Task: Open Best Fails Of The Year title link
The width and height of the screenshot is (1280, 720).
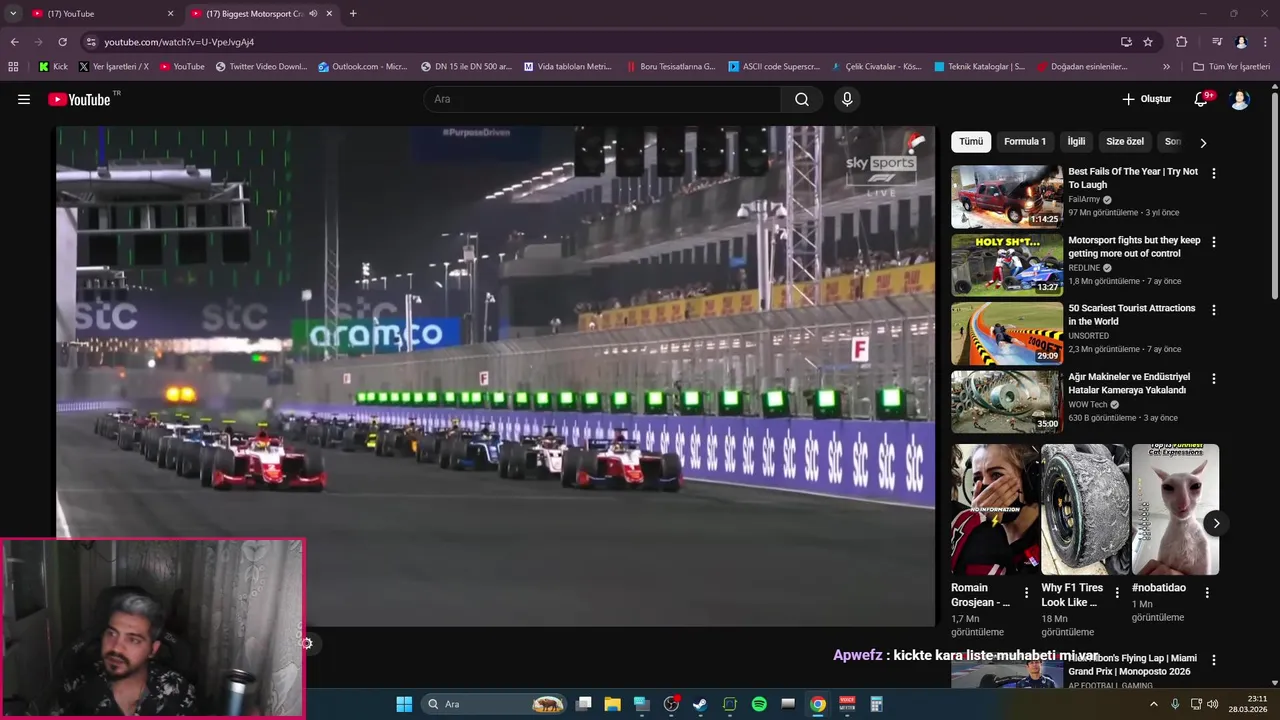Action: tap(1132, 178)
